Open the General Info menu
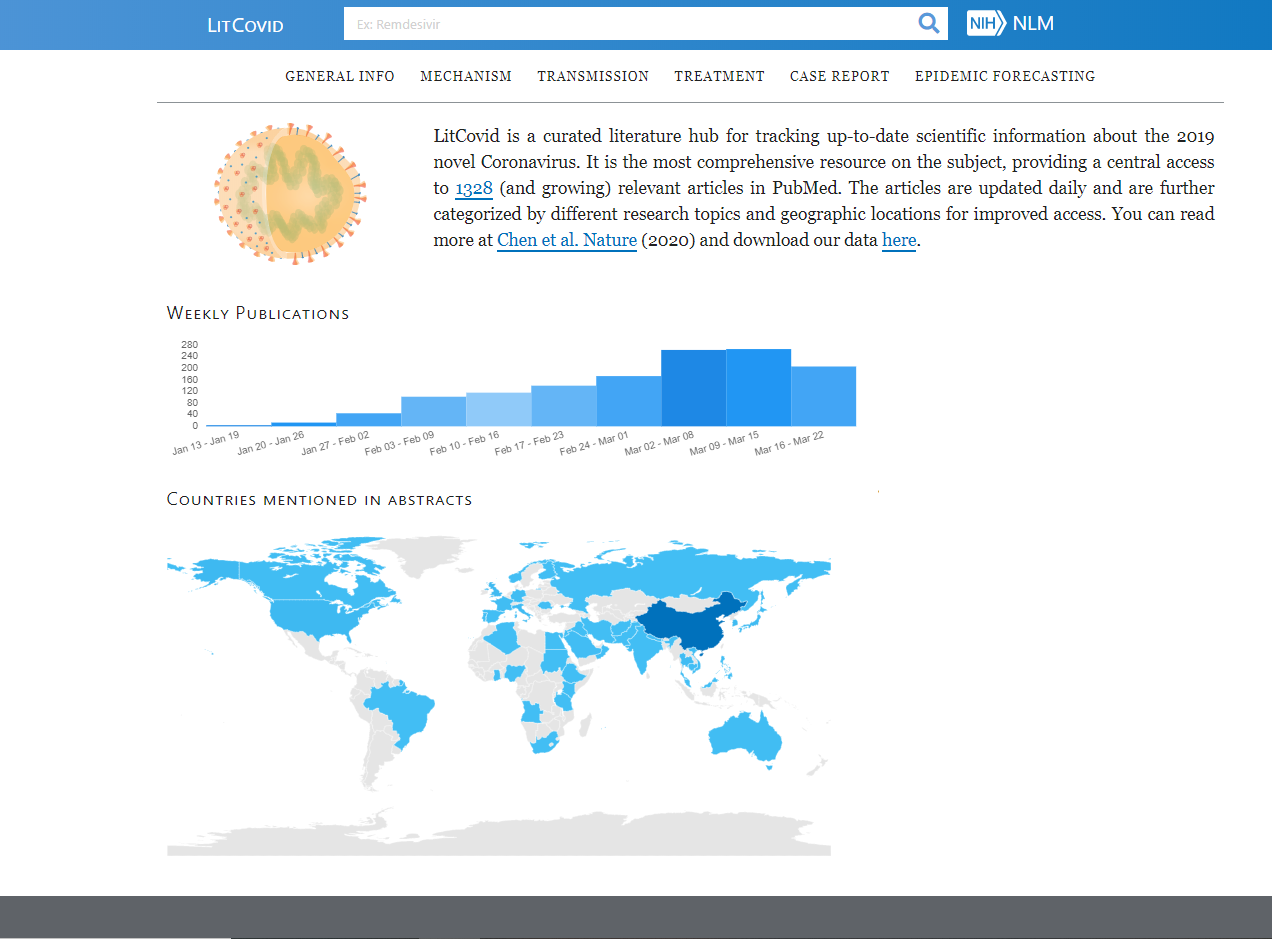 (x=340, y=76)
